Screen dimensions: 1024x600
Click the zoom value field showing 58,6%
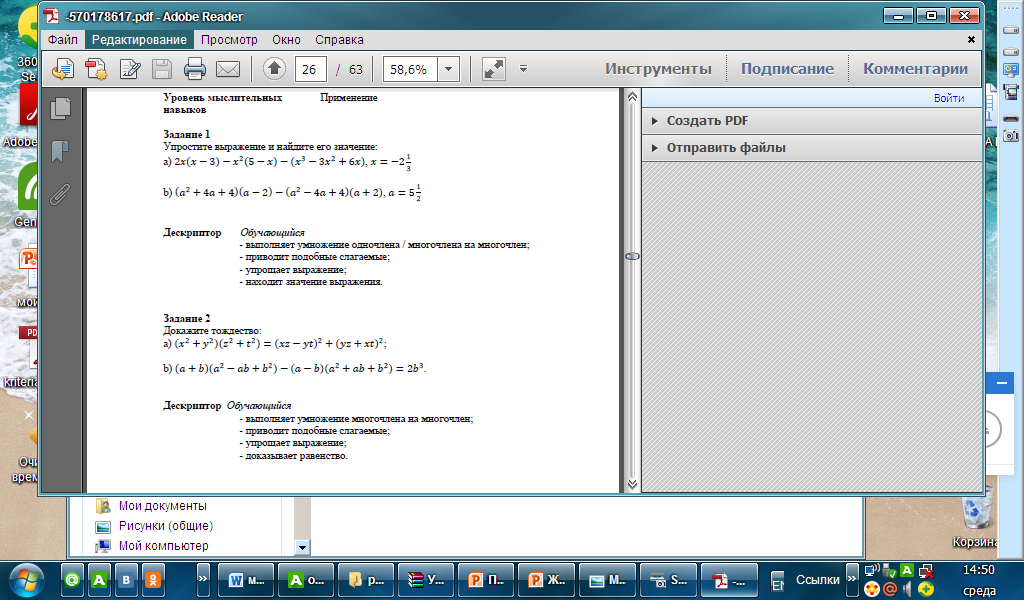coord(409,69)
